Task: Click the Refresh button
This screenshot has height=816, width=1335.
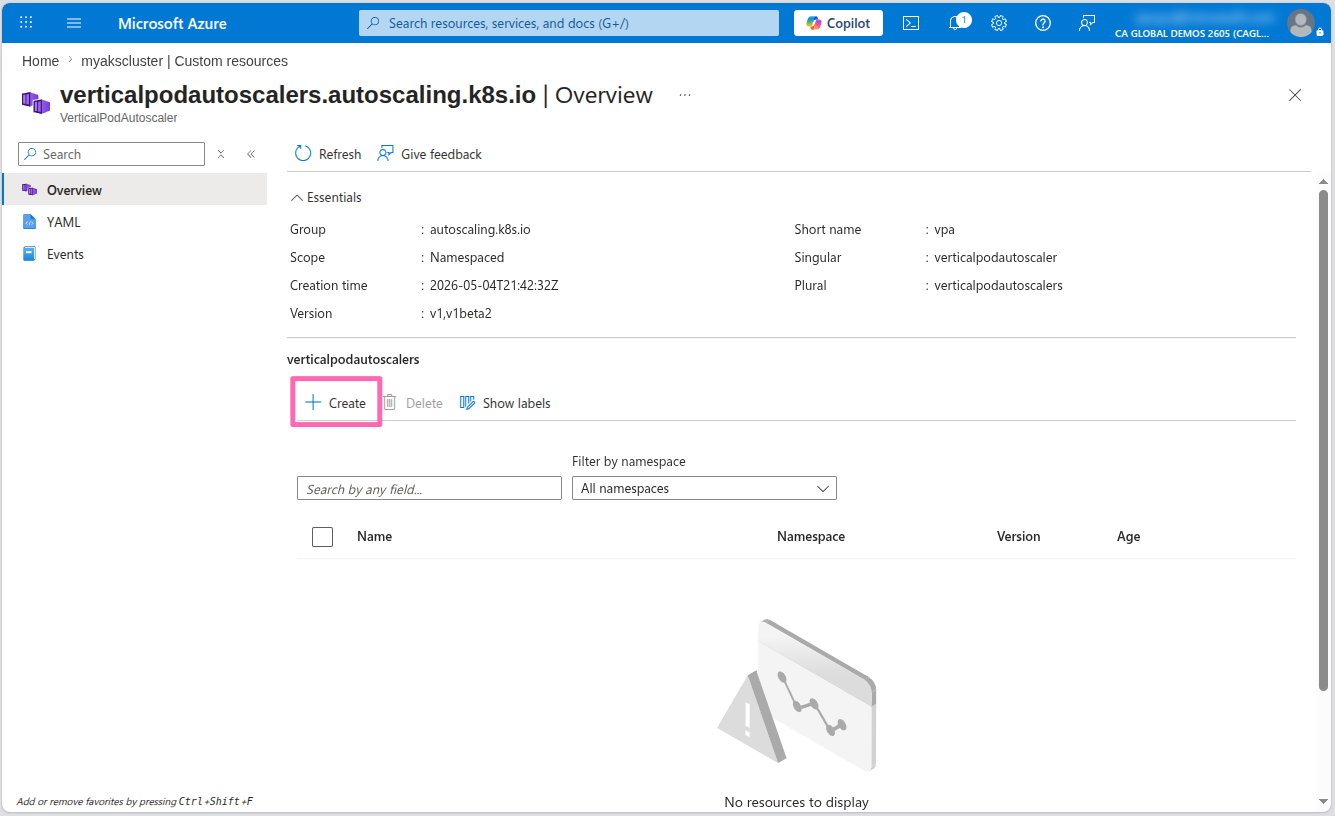Action: click(328, 154)
